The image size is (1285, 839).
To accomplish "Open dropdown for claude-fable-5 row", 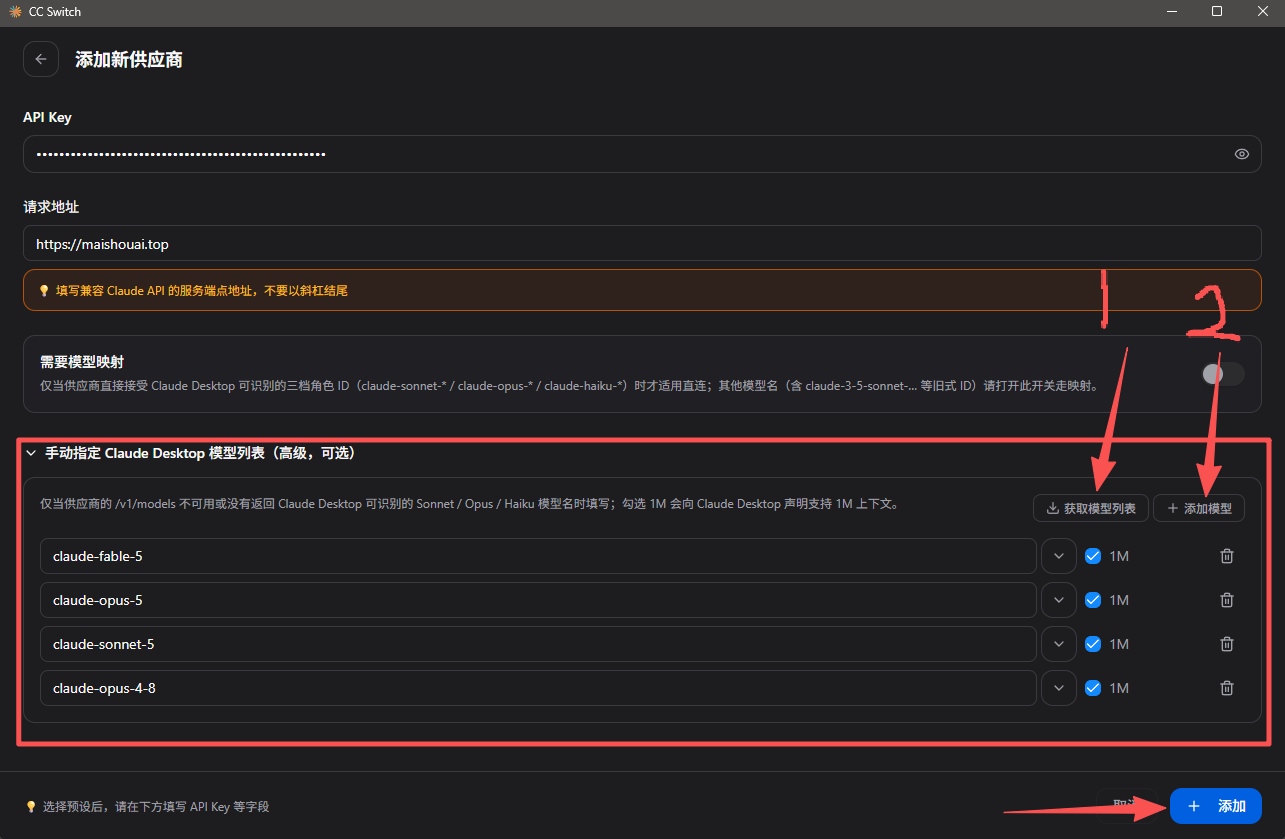I will pos(1059,556).
